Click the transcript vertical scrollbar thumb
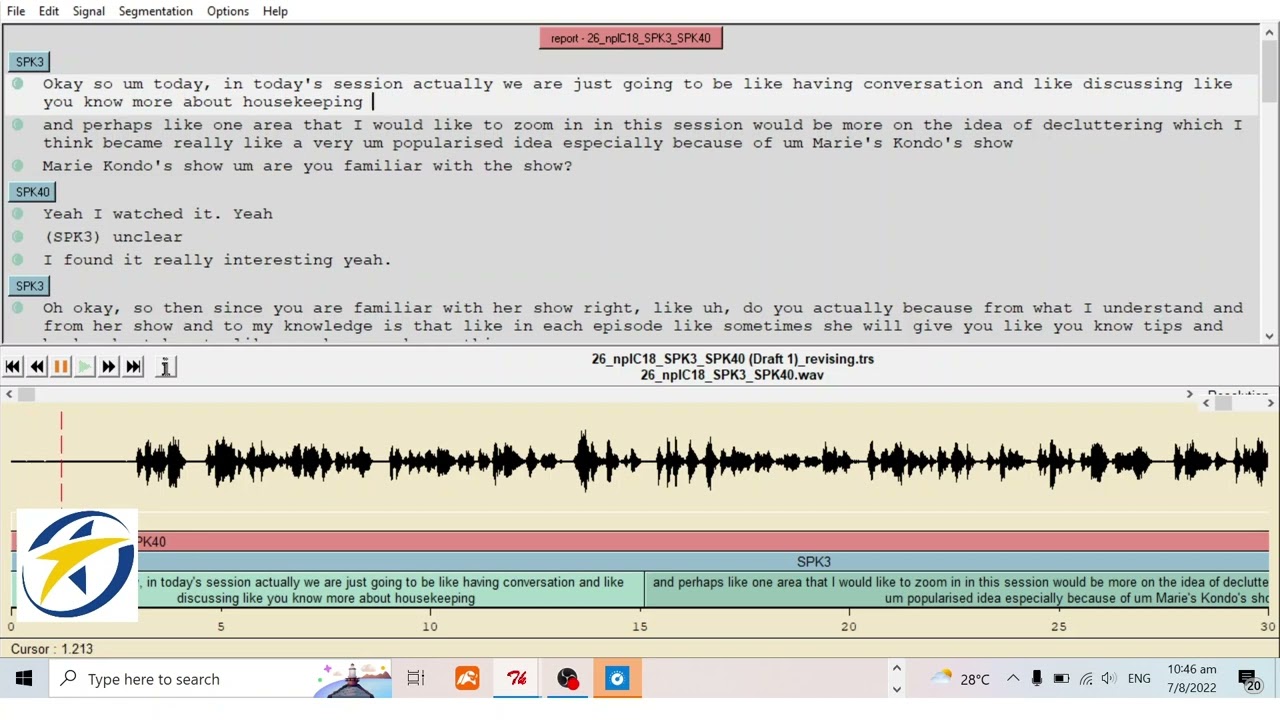The image size is (1280, 720). point(1270,71)
